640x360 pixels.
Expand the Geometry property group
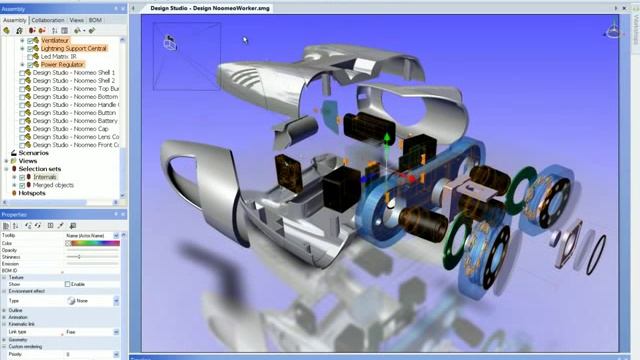(x=4, y=340)
